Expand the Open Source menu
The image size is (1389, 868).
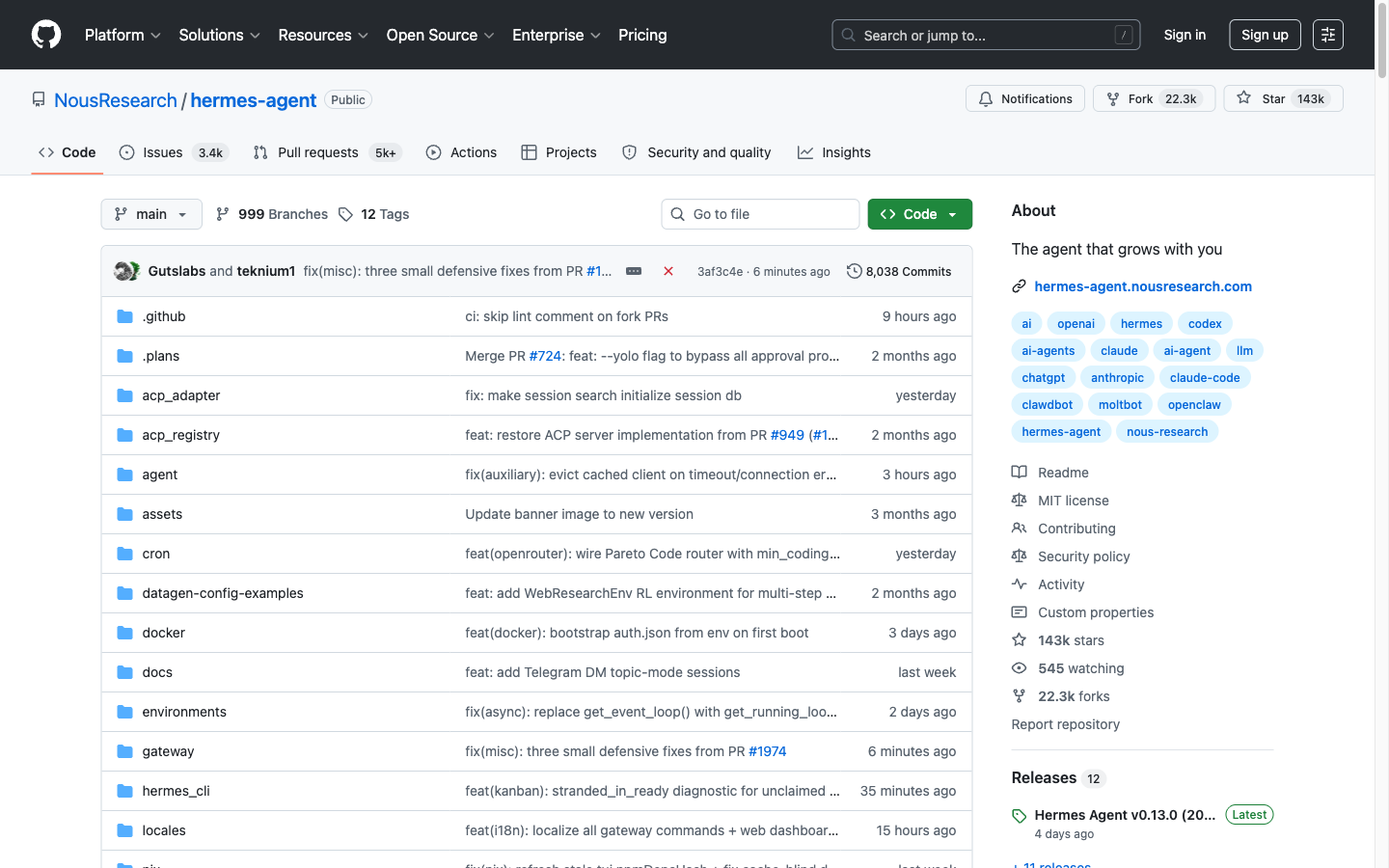[440, 35]
